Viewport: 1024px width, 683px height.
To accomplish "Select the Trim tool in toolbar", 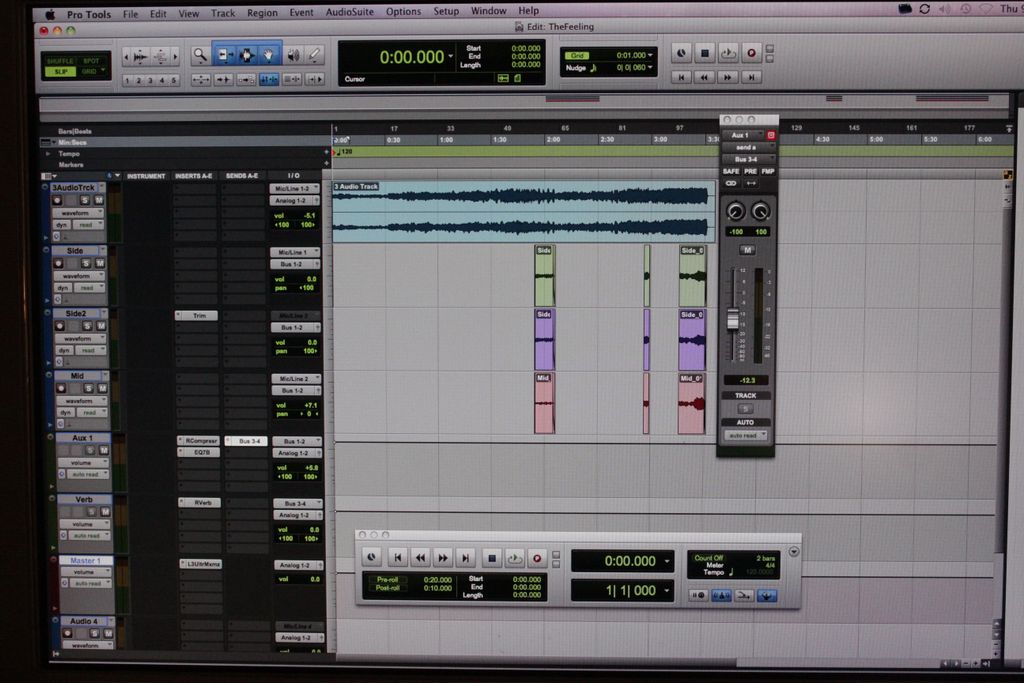I will [x=225, y=56].
